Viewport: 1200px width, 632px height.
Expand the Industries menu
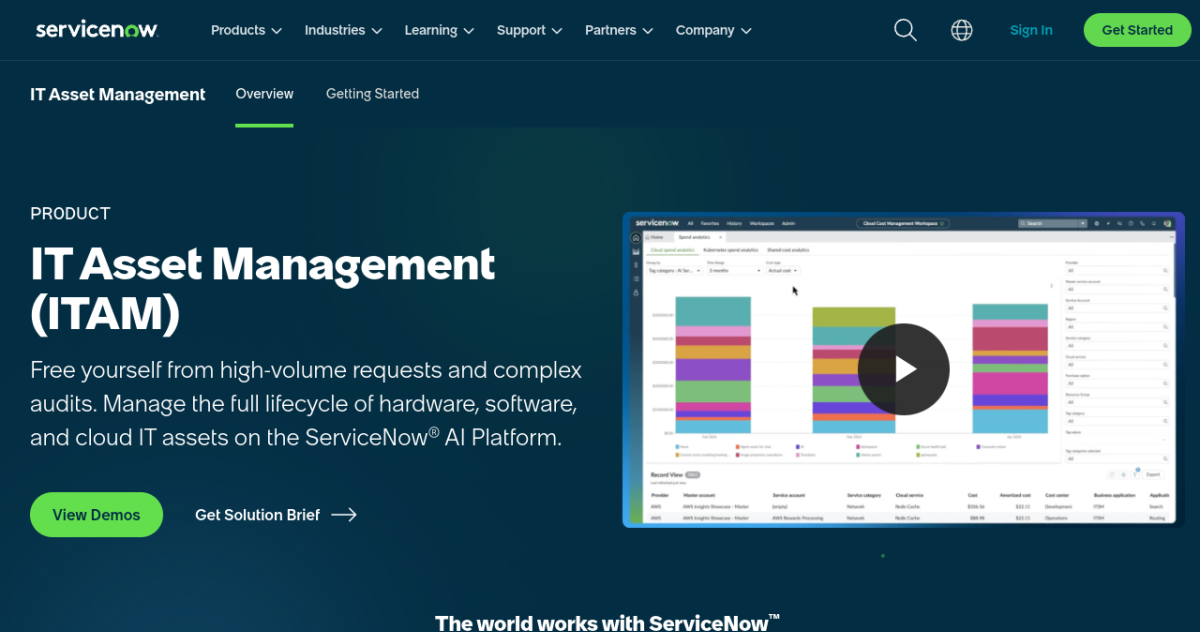343,30
